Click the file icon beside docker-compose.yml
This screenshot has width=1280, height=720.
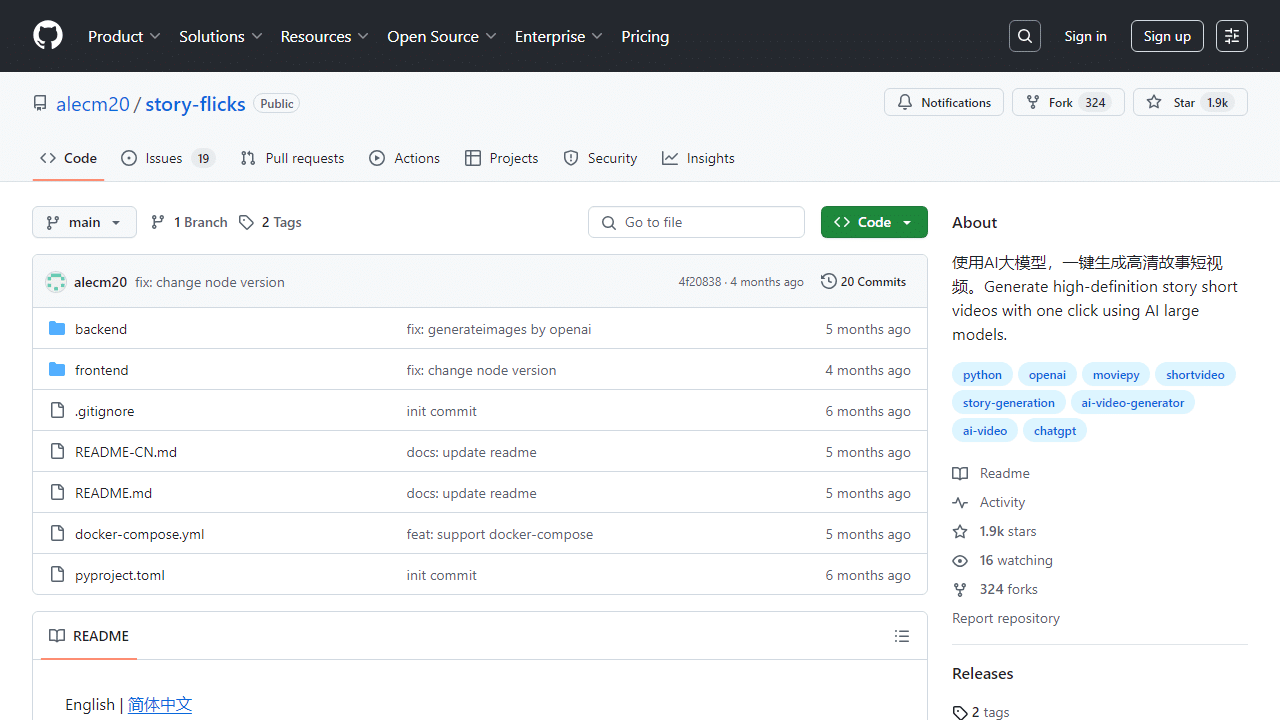(x=57, y=534)
